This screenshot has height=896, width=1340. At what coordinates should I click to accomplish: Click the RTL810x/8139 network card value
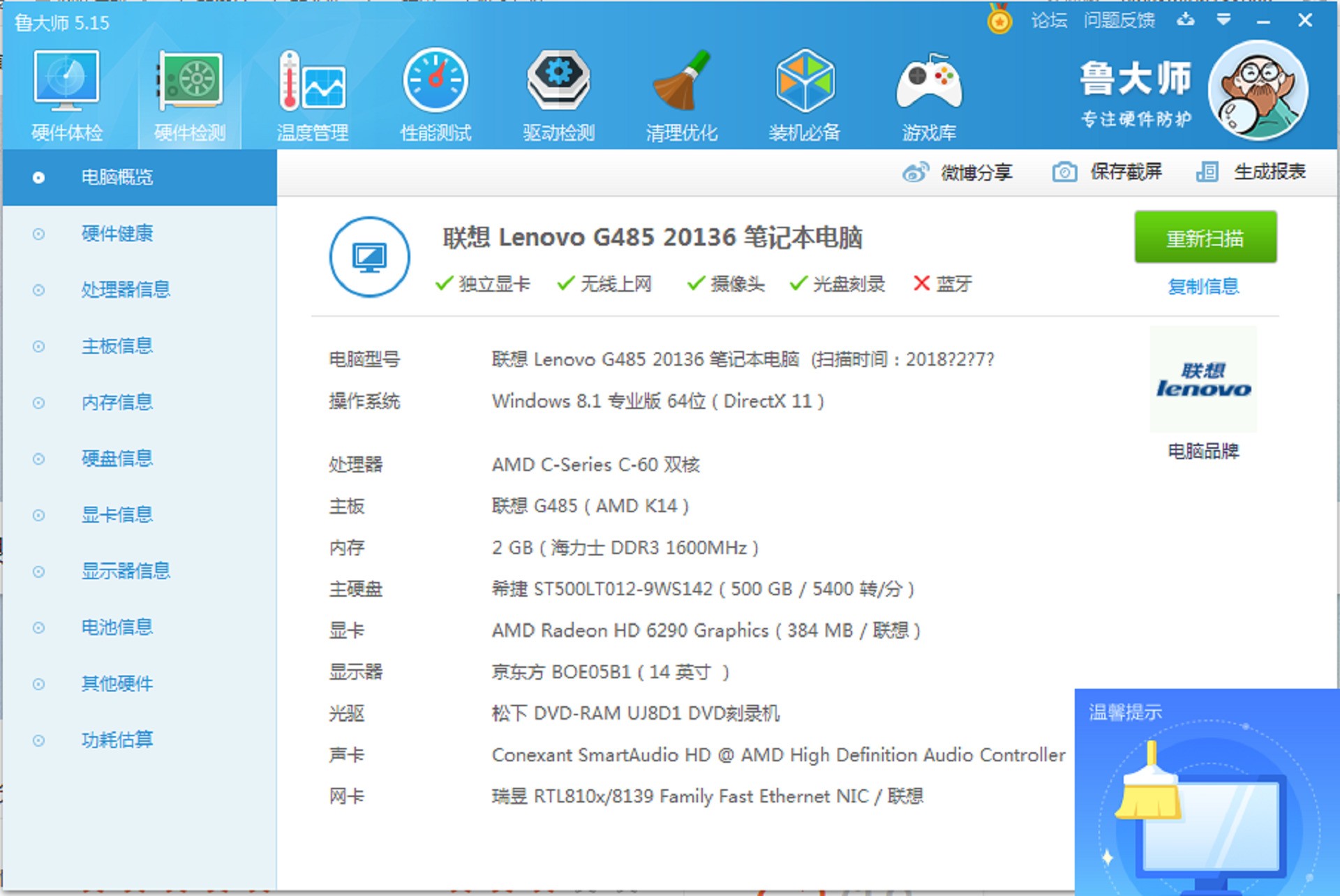pos(707,796)
